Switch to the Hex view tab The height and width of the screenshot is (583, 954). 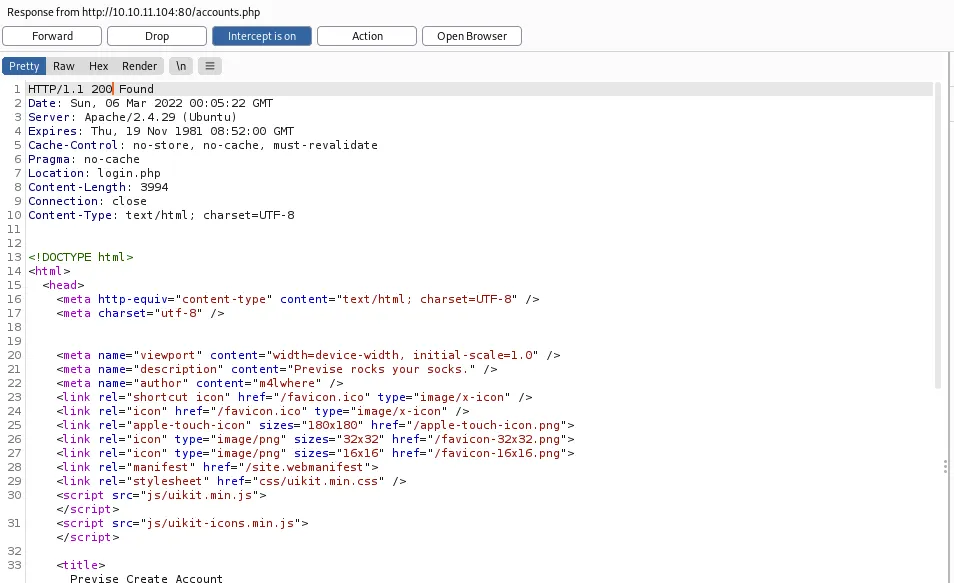point(98,66)
